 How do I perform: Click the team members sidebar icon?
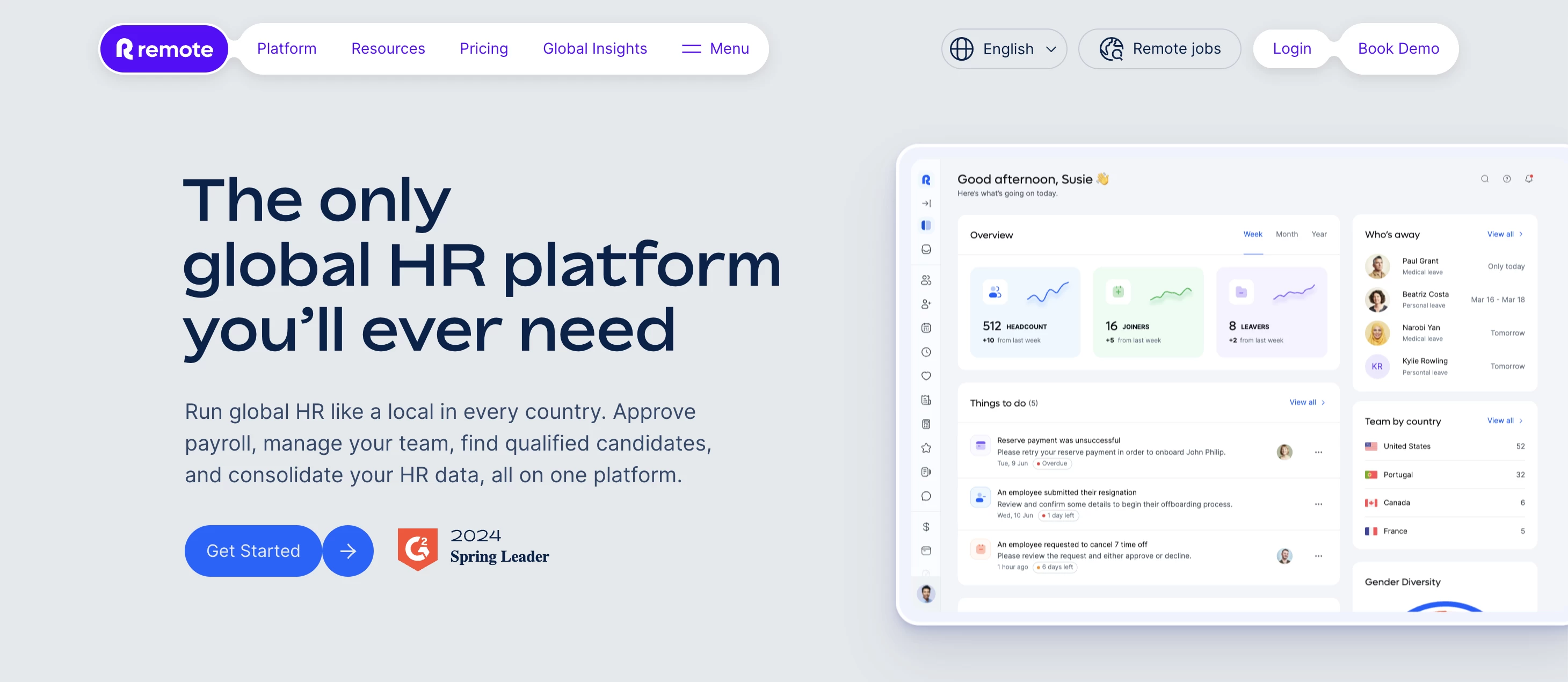tap(927, 281)
